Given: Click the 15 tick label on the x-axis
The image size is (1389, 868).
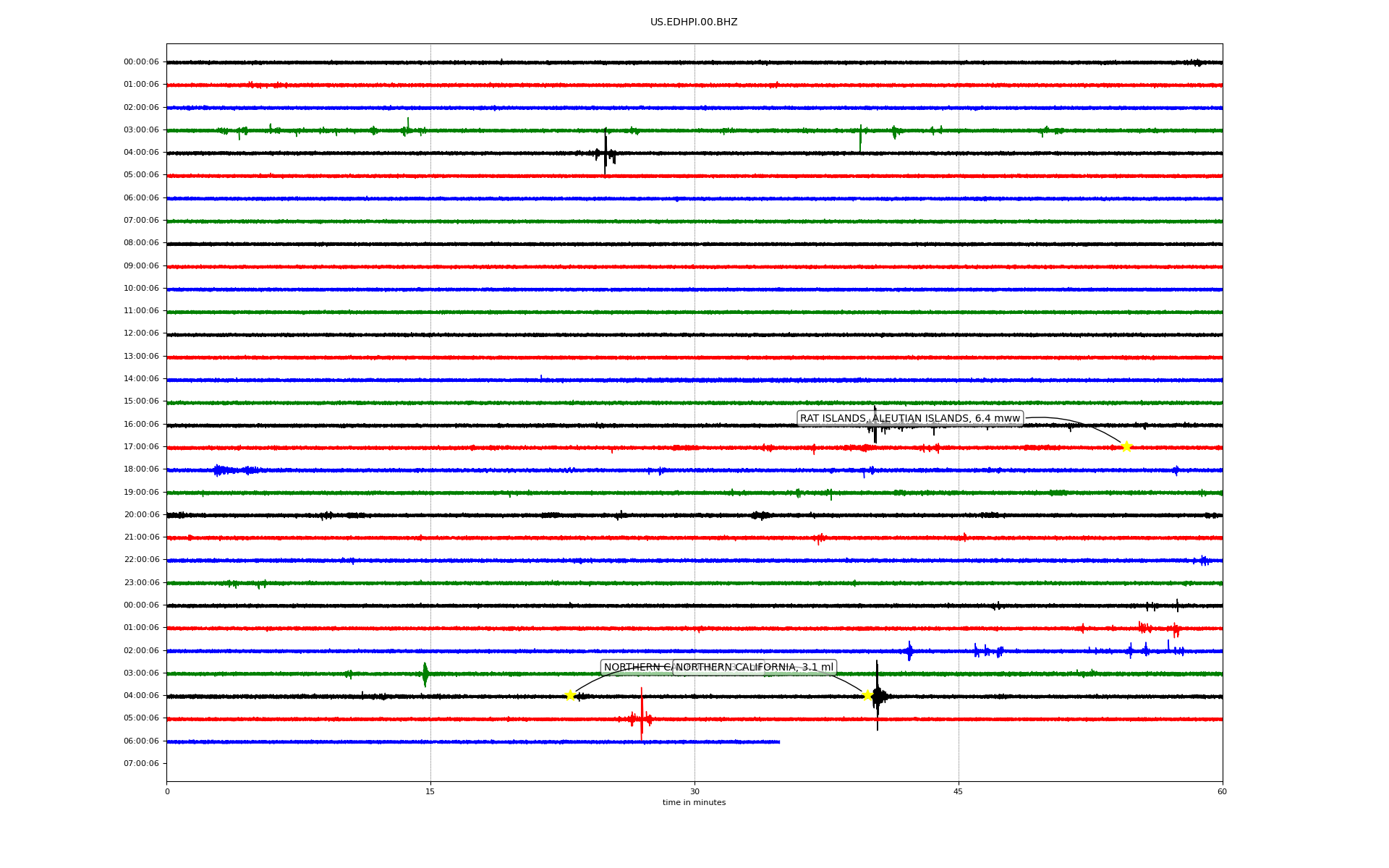Looking at the screenshot, I should [430, 791].
